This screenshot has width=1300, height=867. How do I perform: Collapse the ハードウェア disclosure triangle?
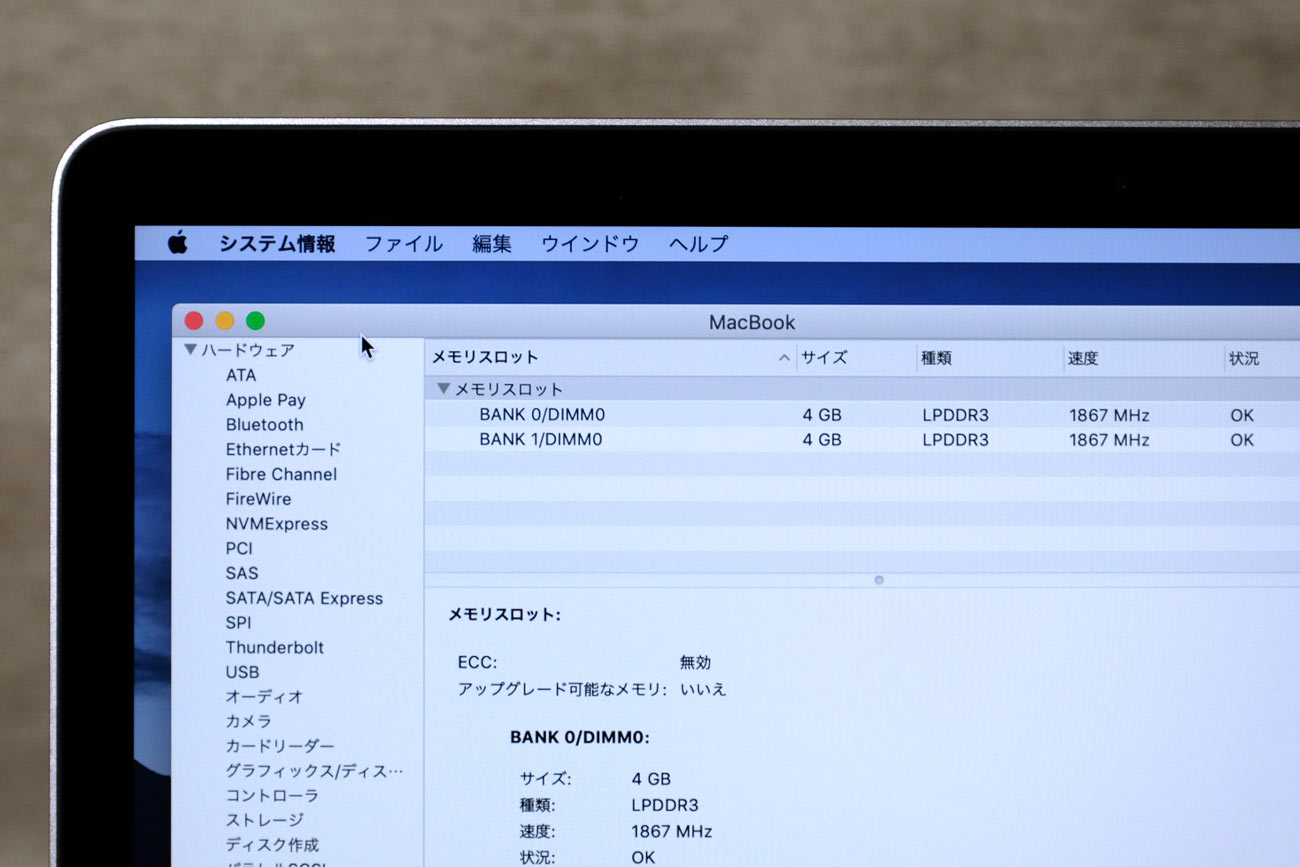click(190, 349)
